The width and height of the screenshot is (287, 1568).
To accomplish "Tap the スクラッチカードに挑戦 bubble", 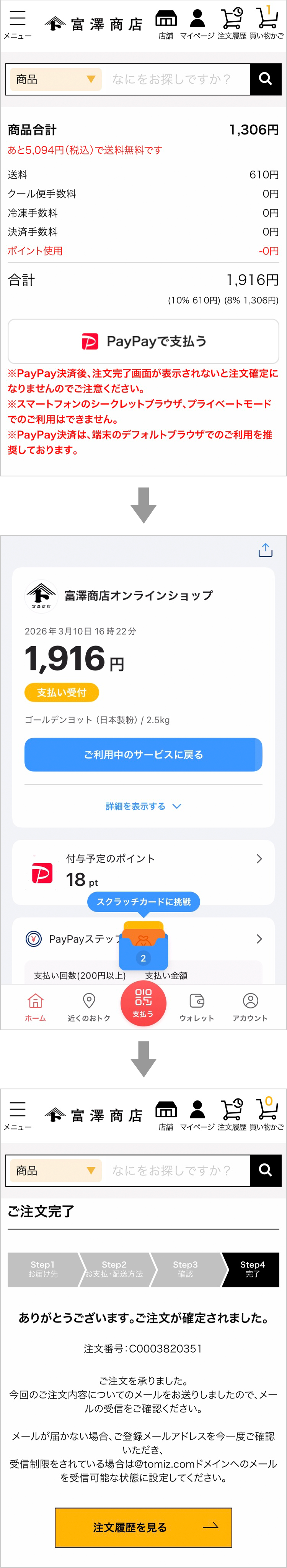I will tap(143, 901).
